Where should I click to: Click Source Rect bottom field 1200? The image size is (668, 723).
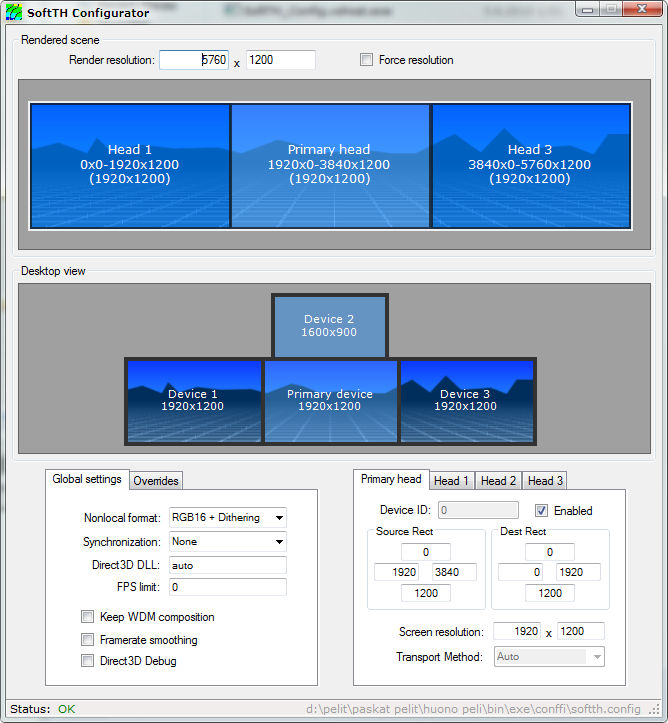coord(426,593)
